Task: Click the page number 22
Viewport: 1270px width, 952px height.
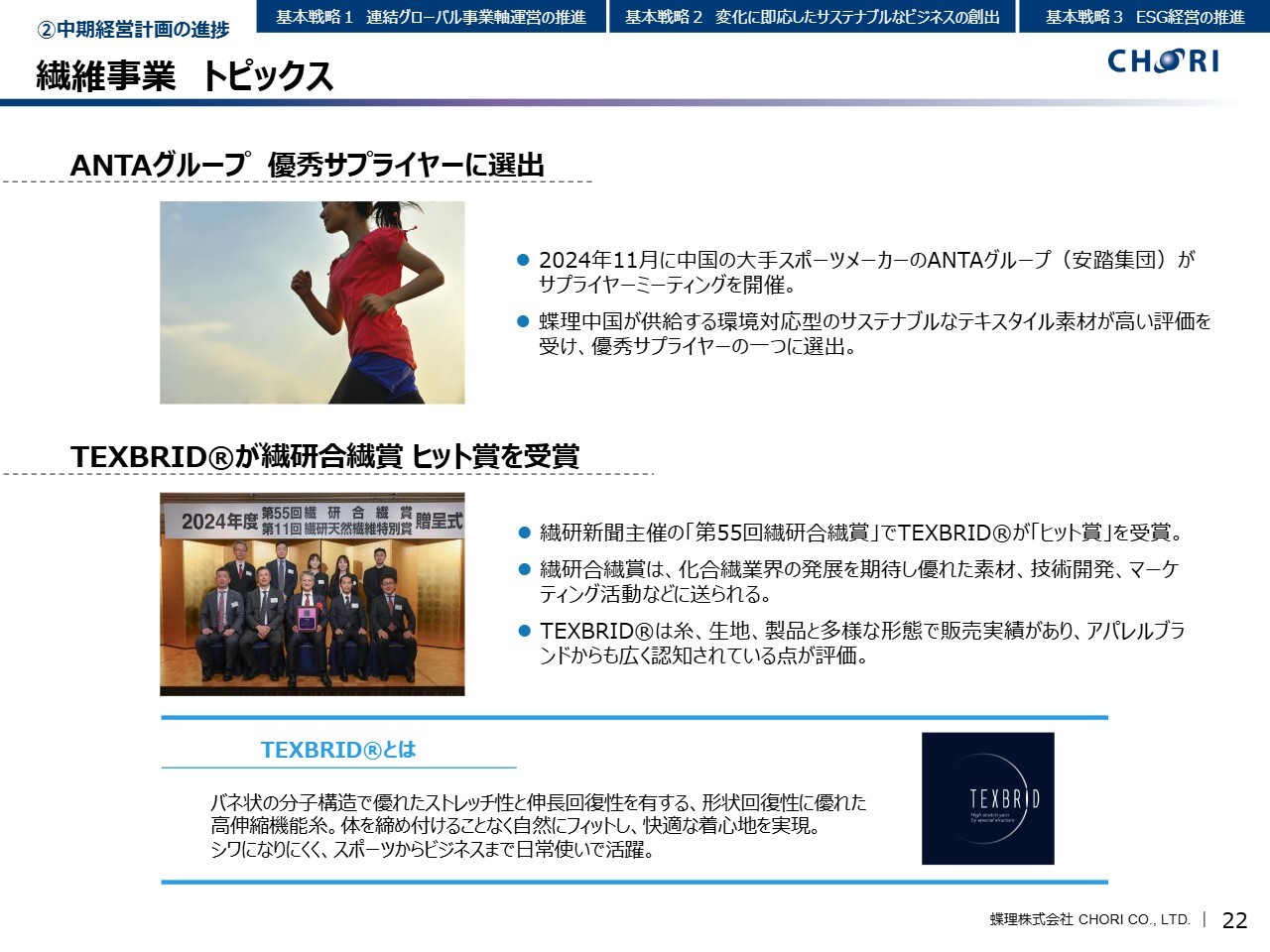Action: pos(1234,920)
